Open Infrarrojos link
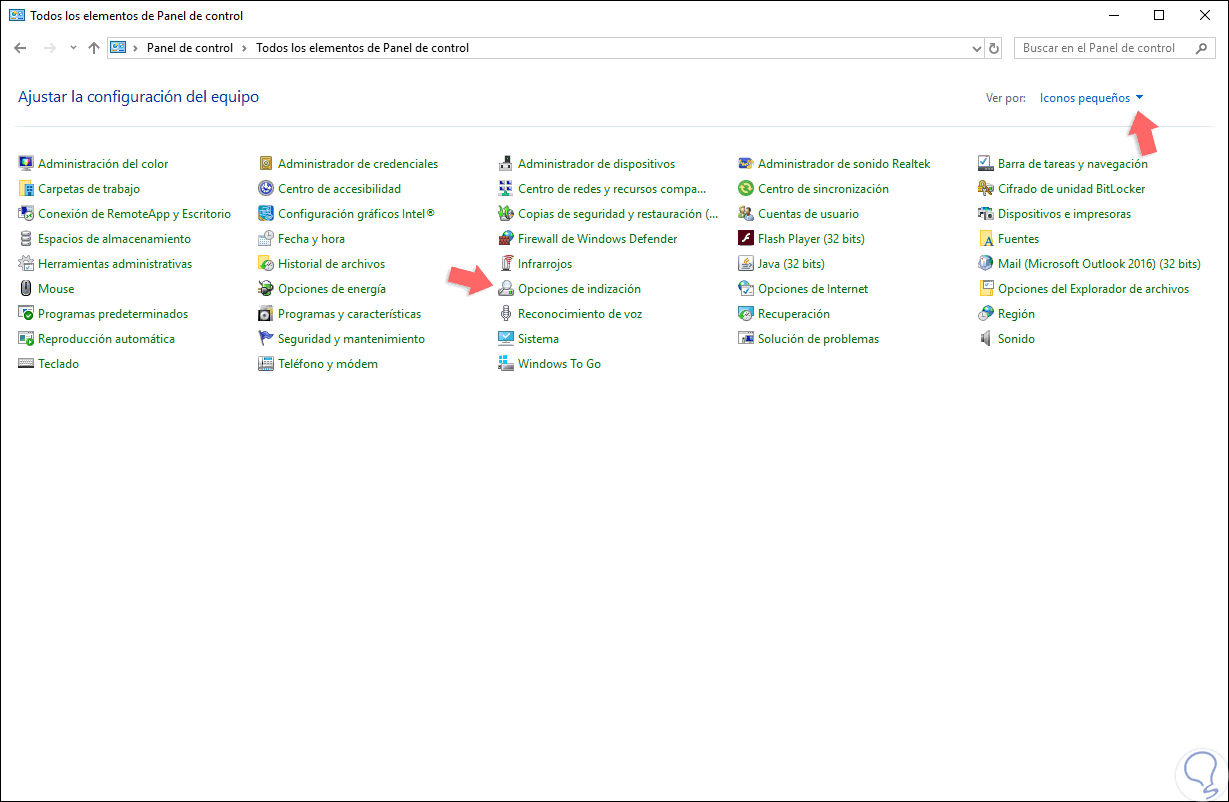 click(545, 264)
